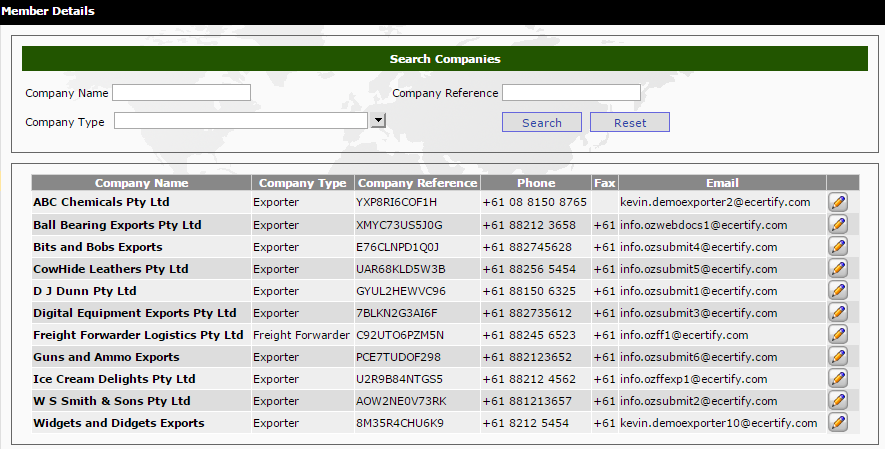Click the Email column header

tap(722, 183)
